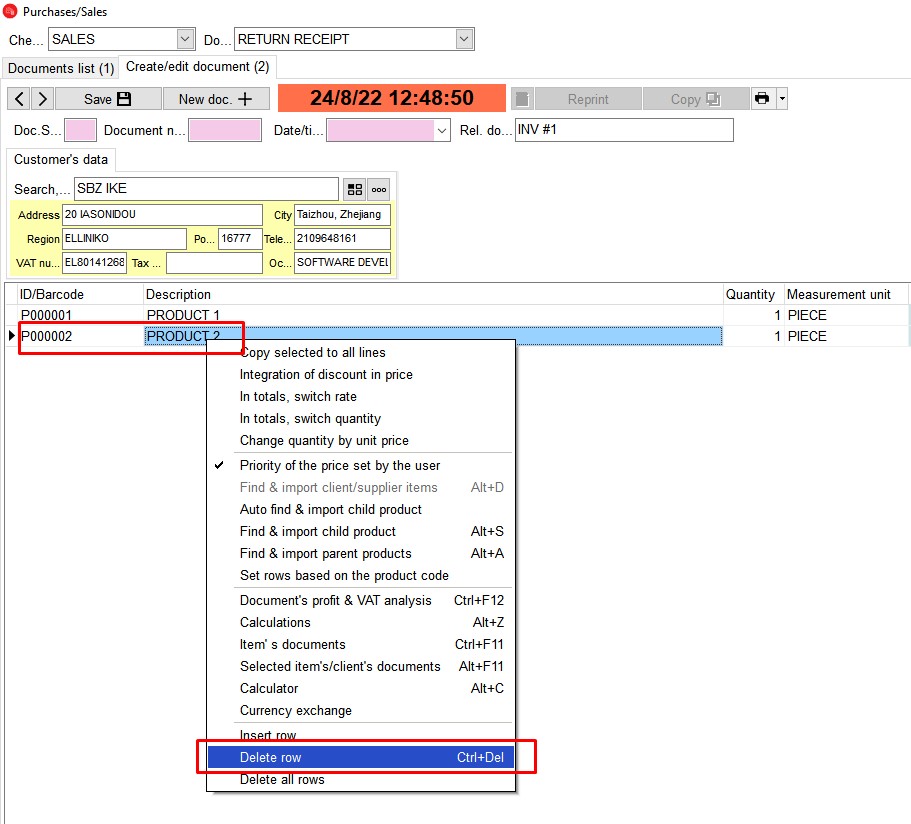Click the Quantity column header

(x=753, y=295)
